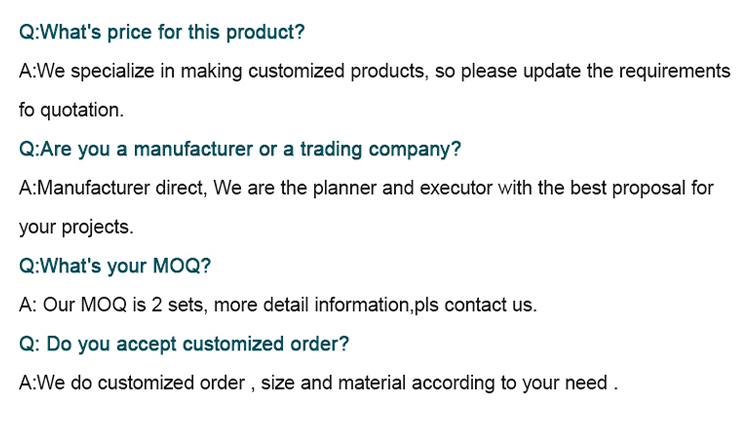
Task: Click the answer "Our MOQ is 2 sets"
Action: pyautogui.click(x=278, y=305)
